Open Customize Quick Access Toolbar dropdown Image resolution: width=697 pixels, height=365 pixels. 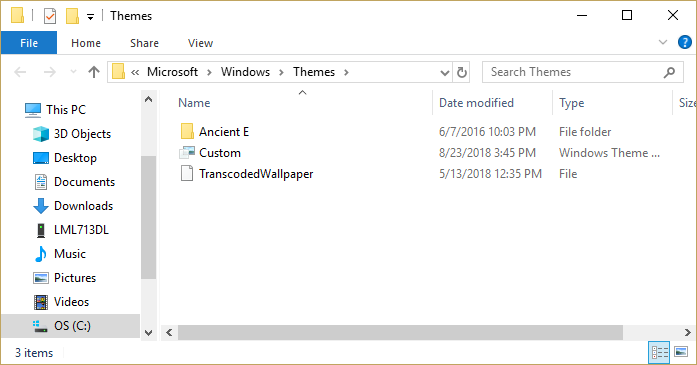(x=90, y=17)
